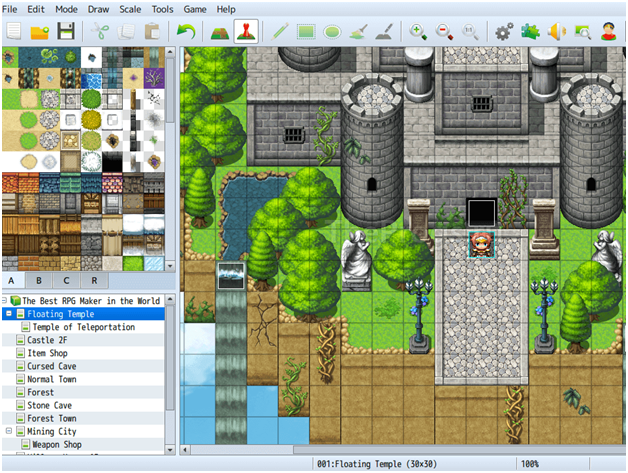Image resolution: width=628 pixels, height=473 pixels.
Task: Switch to tileset tab C
Action: 66,281
